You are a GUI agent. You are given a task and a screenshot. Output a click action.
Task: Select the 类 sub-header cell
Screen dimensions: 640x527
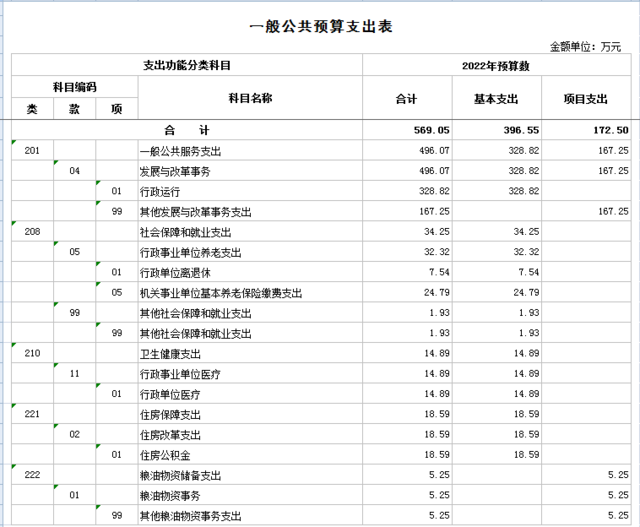point(32,109)
